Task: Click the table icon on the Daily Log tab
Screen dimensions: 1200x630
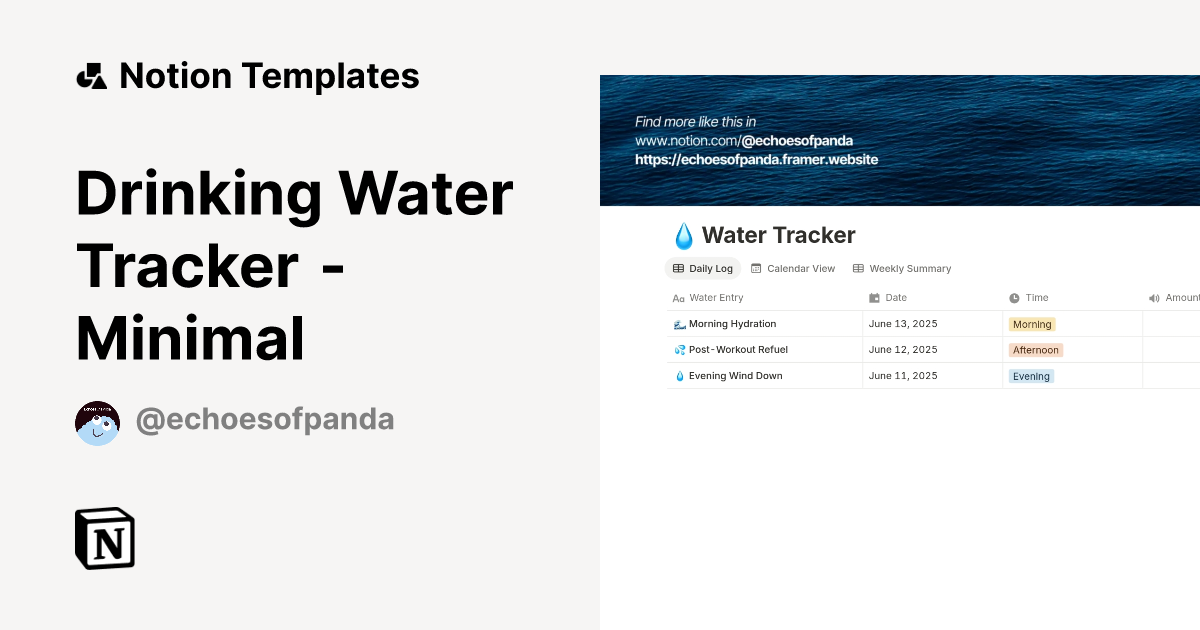Action: (x=679, y=268)
